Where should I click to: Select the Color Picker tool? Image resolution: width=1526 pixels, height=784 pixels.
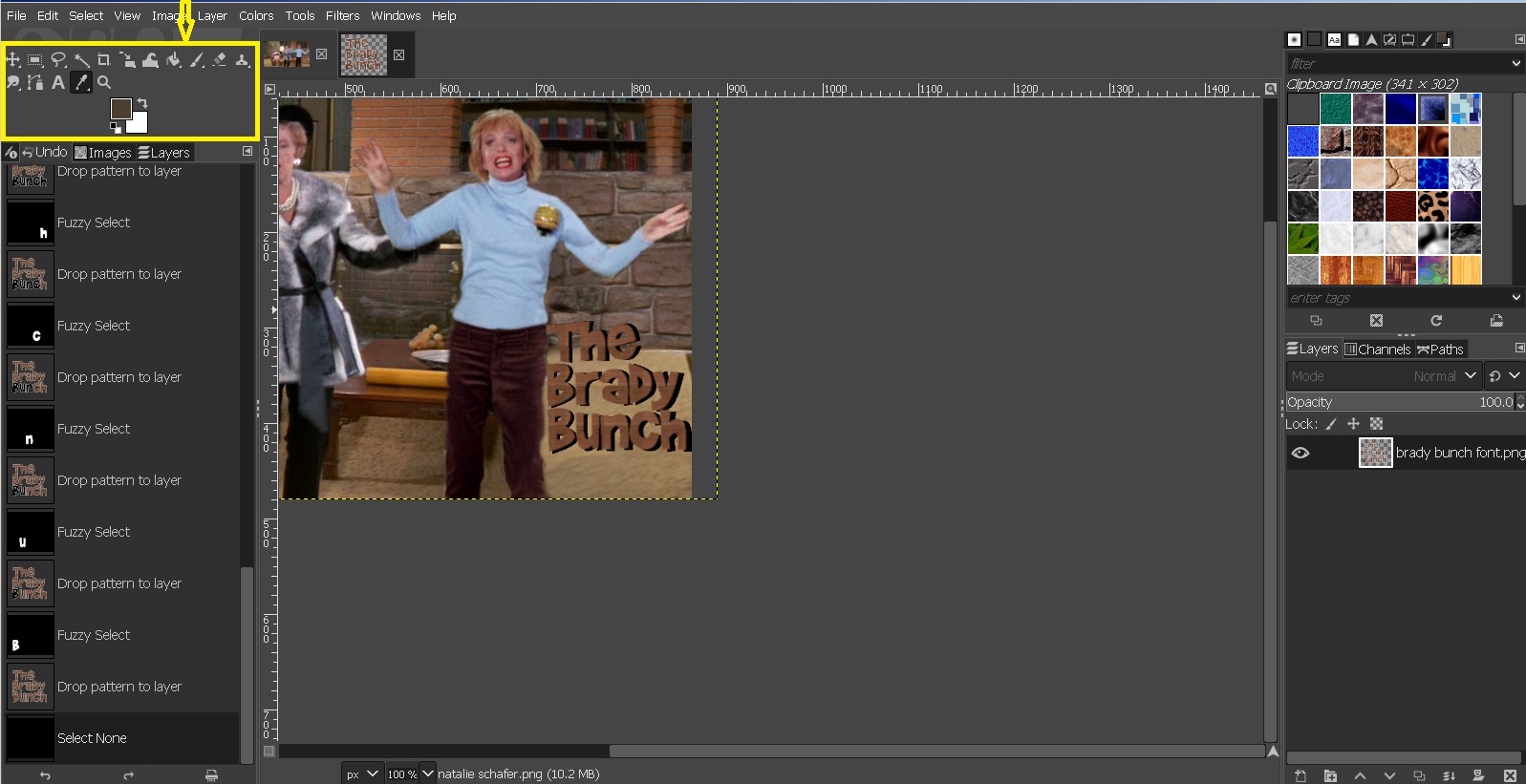[81, 83]
